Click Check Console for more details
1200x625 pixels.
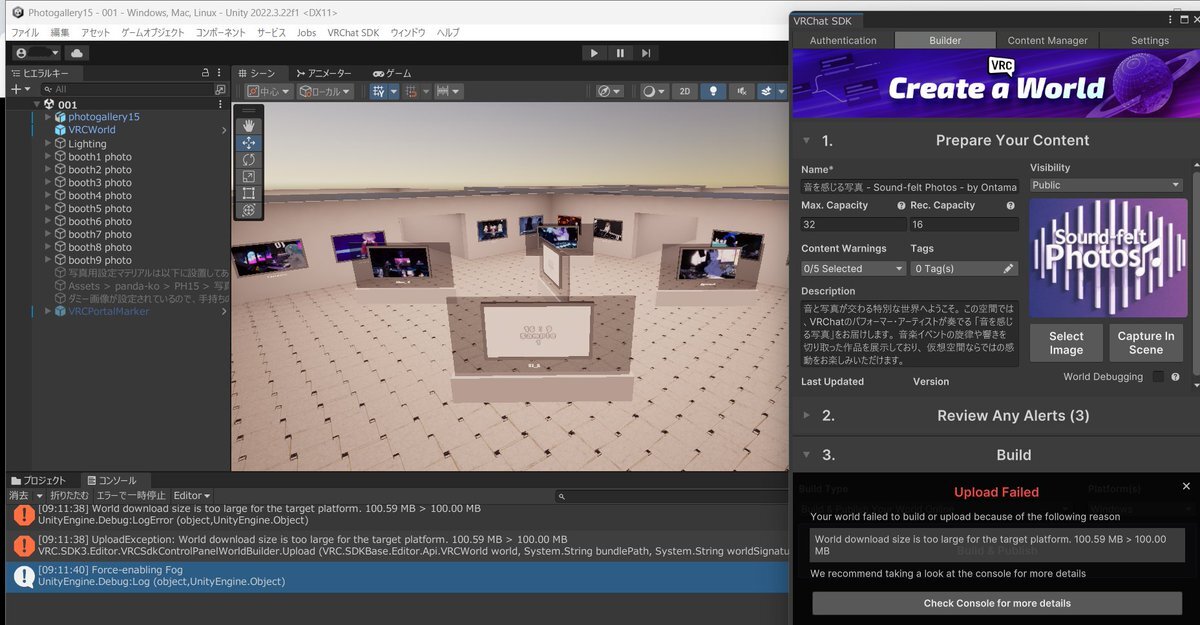point(997,603)
